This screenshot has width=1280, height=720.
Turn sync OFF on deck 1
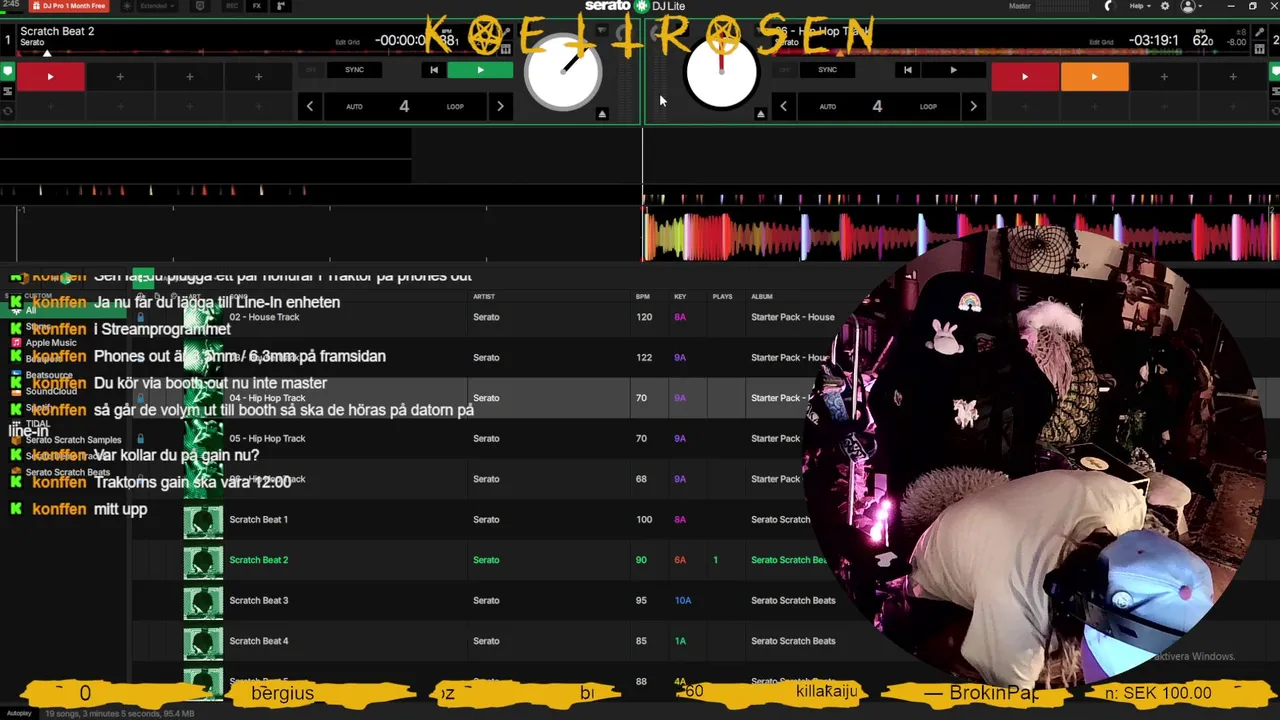click(x=311, y=70)
